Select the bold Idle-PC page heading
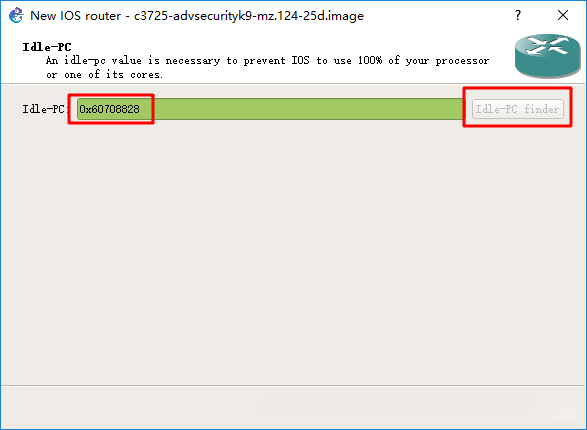 pyautogui.click(x=47, y=47)
